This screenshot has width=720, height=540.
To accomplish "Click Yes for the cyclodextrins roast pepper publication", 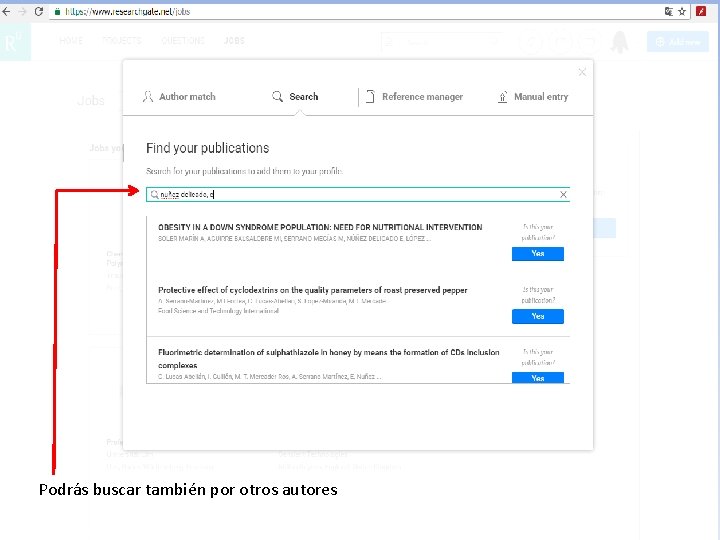I will (x=538, y=316).
